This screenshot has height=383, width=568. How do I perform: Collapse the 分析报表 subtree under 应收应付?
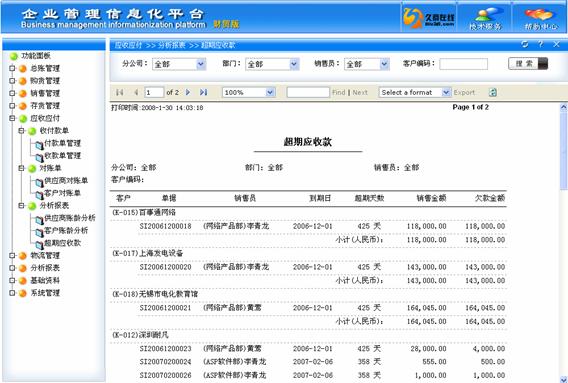pyautogui.click(x=21, y=205)
